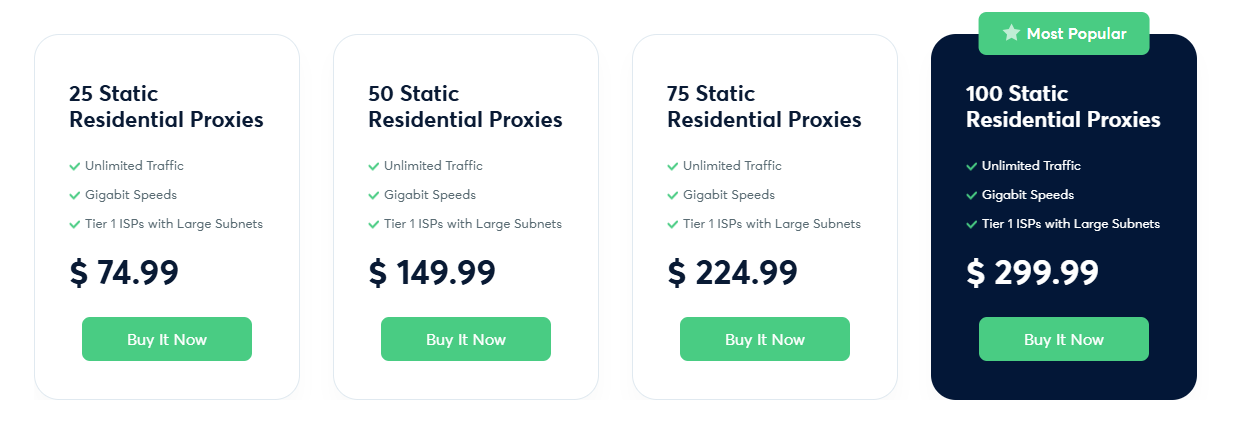Select the 50 Static Residential Proxies heading
Viewport: 1246px width, 440px height.
pyautogui.click(x=465, y=107)
